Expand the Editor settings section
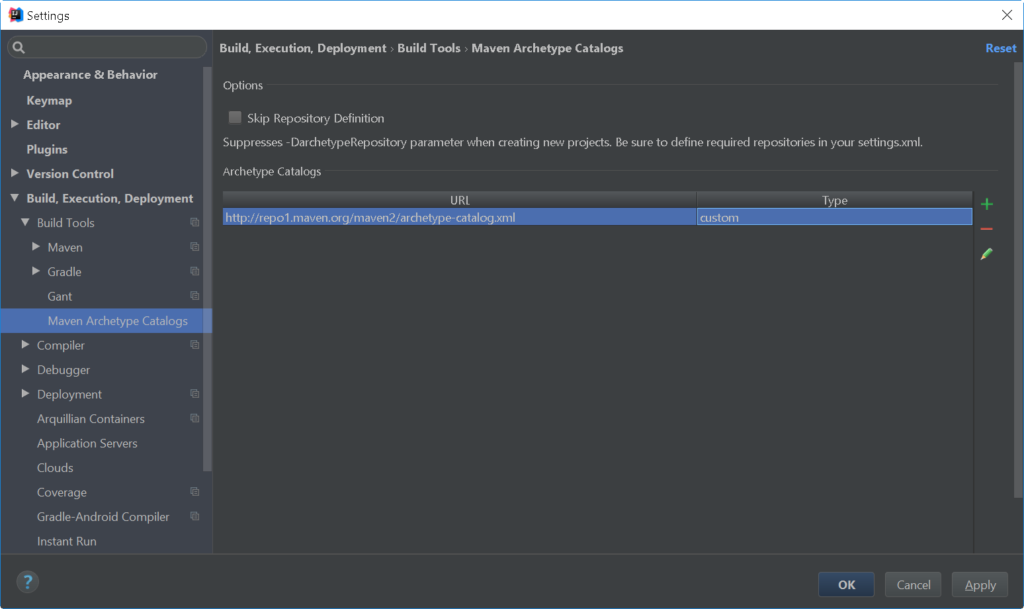 (x=14, y=124)
